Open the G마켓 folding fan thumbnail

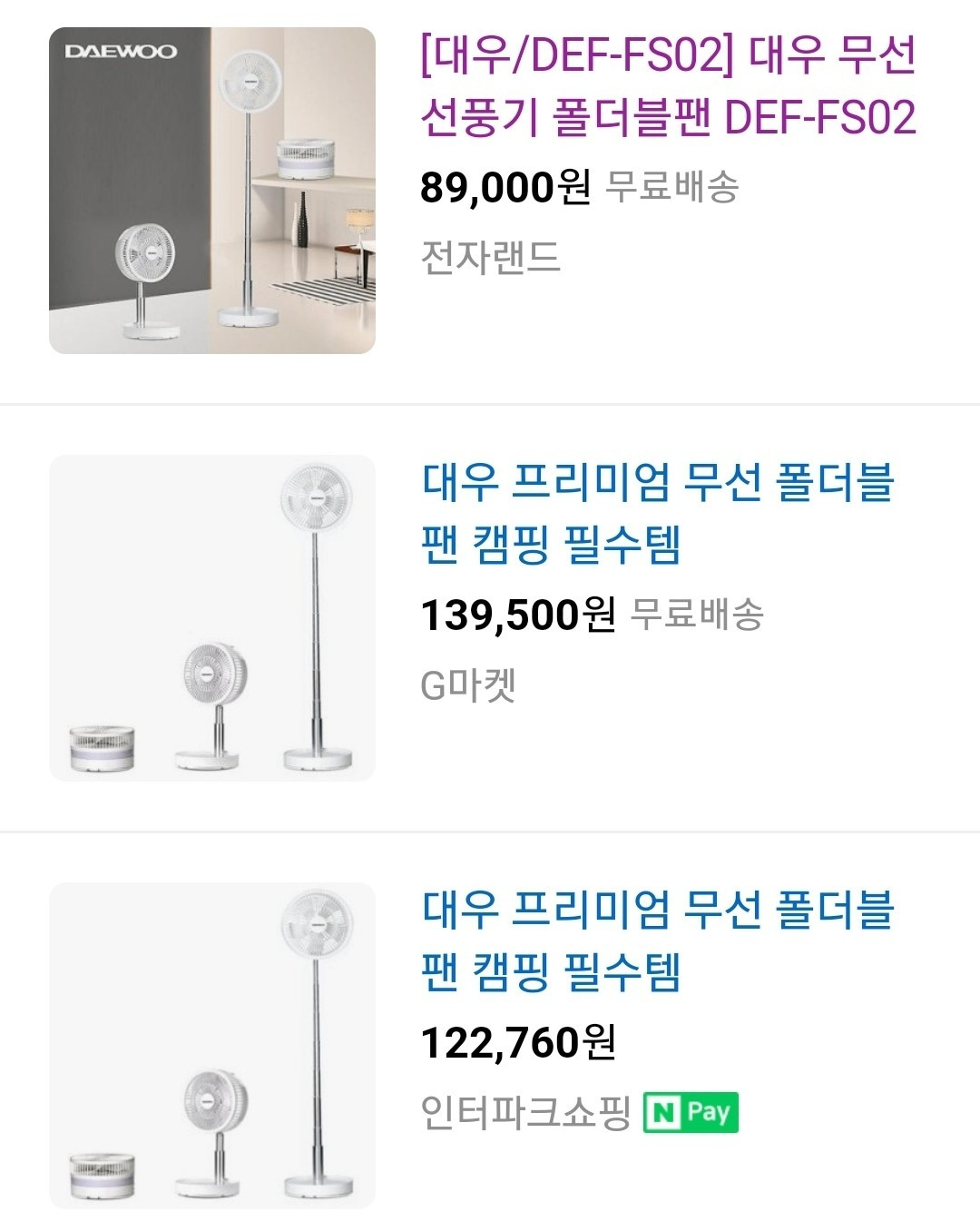pyautogui.click(x=212, y=618)
